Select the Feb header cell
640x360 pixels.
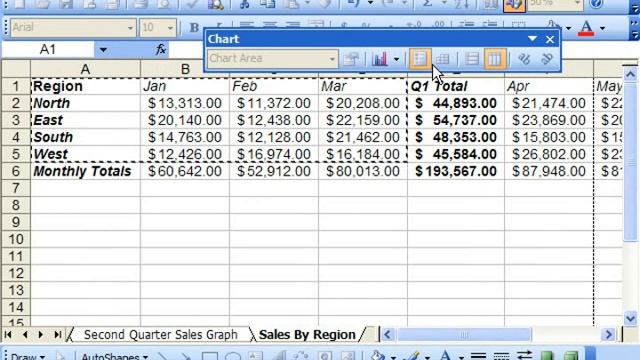pos(274,86)
